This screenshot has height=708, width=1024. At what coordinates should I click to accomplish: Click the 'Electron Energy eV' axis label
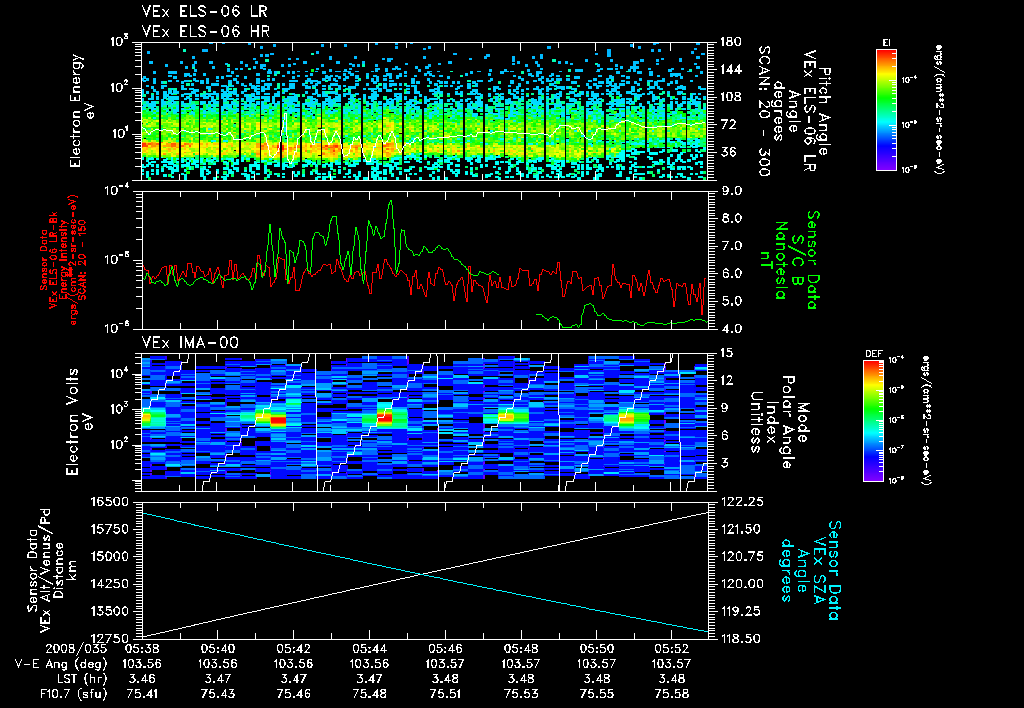82,110
